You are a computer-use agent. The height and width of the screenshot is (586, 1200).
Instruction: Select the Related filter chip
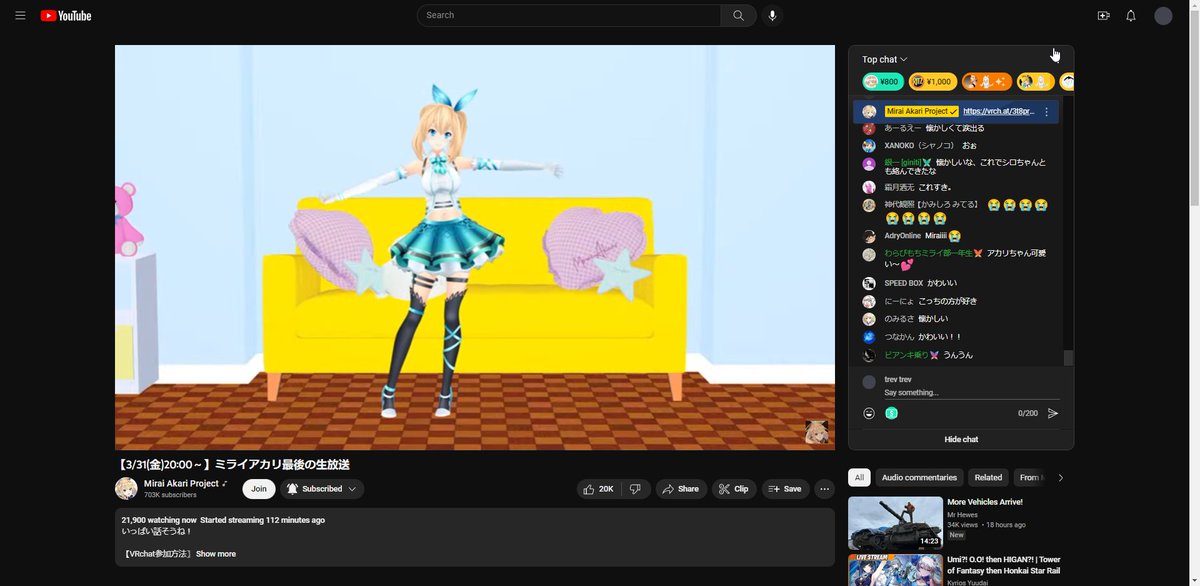click(988, 478)
